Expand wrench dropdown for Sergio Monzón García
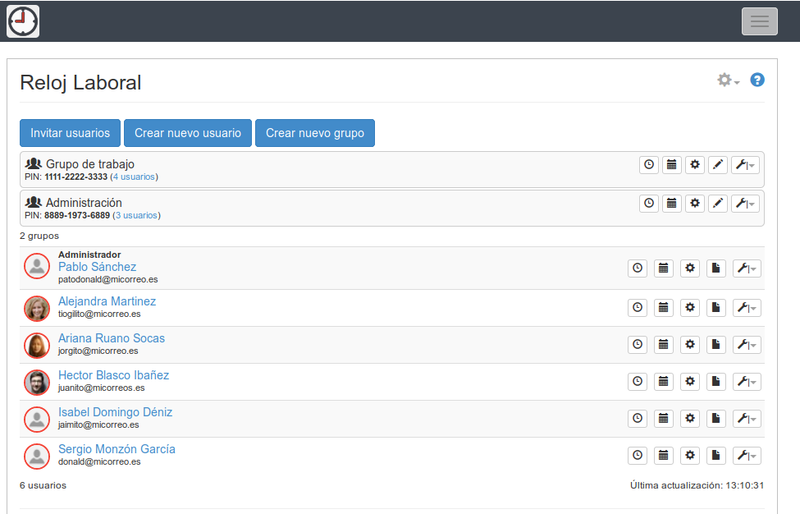This screenshot has height=514, width=800. tap(746, 456)
